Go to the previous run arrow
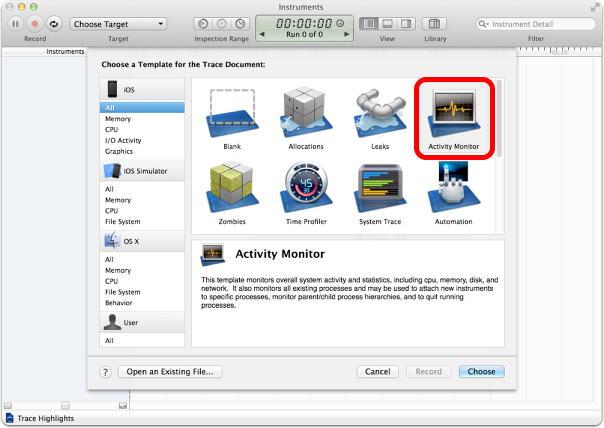The image size is (604, 428). (260, 34)
